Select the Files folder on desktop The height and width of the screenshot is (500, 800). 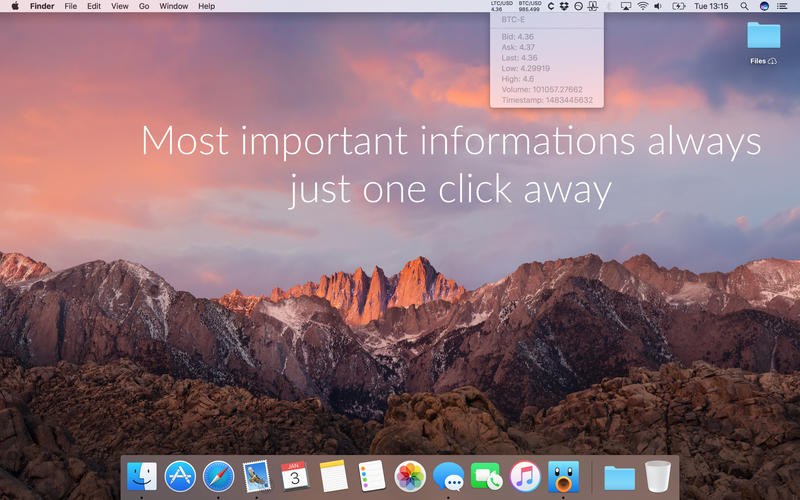(763, 42)
